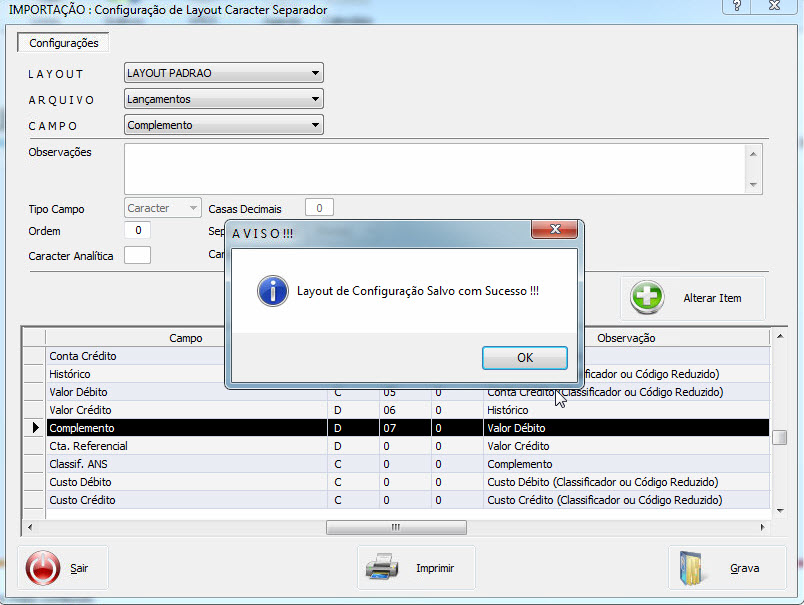Click the red Sair power icon

pos(42,568)
